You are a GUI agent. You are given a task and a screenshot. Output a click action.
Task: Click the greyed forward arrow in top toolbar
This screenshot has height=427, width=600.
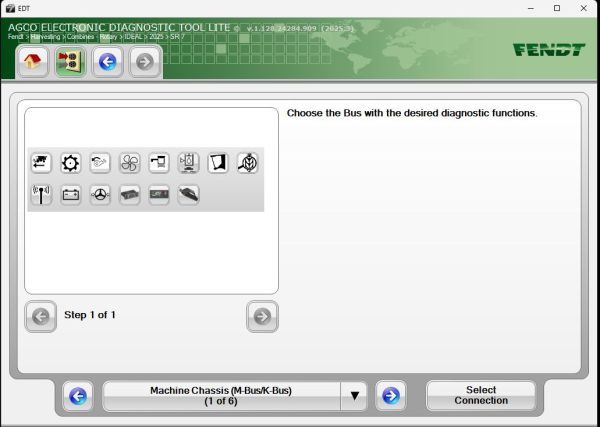pos(145,62)
